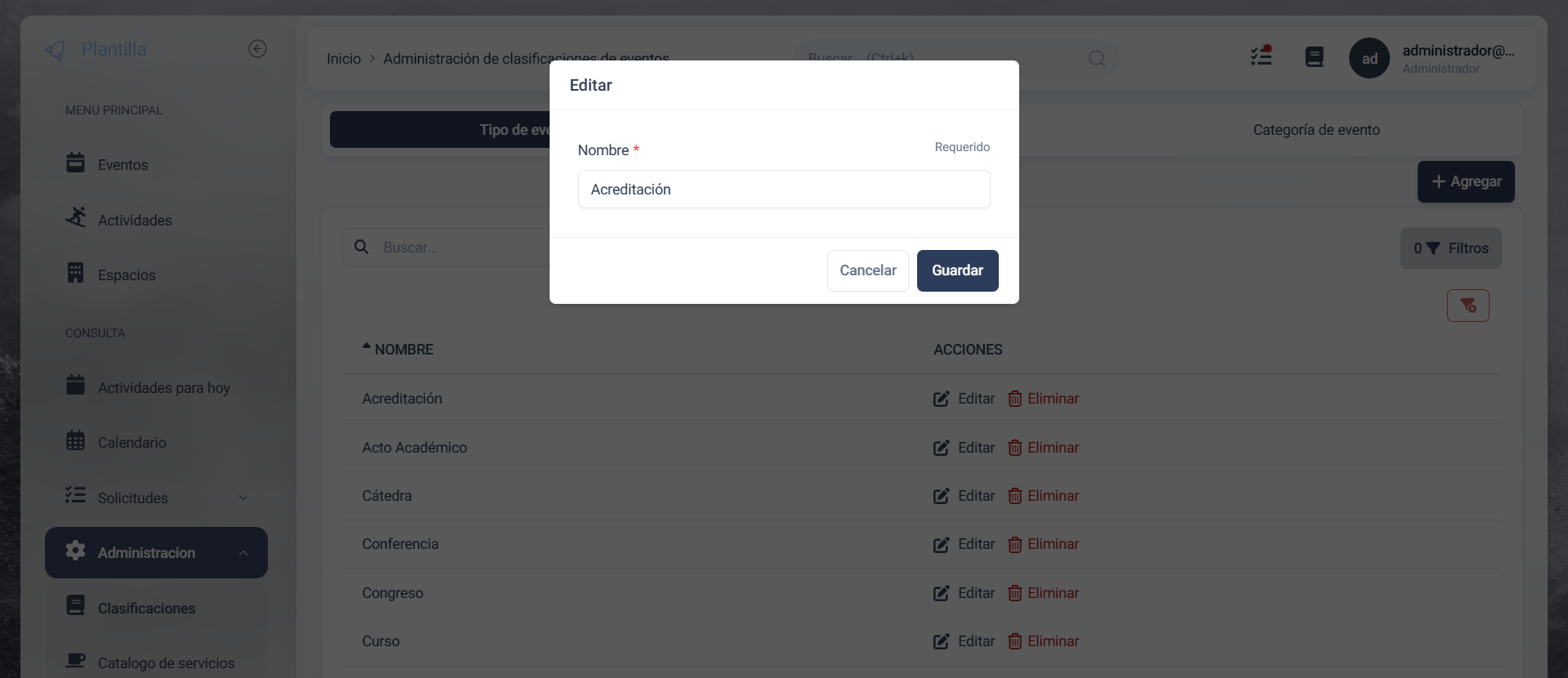The height and width of the screenshot is (678, 1568).
Task: Switch to Categoría de evento tab
Action: point(1316,130)
